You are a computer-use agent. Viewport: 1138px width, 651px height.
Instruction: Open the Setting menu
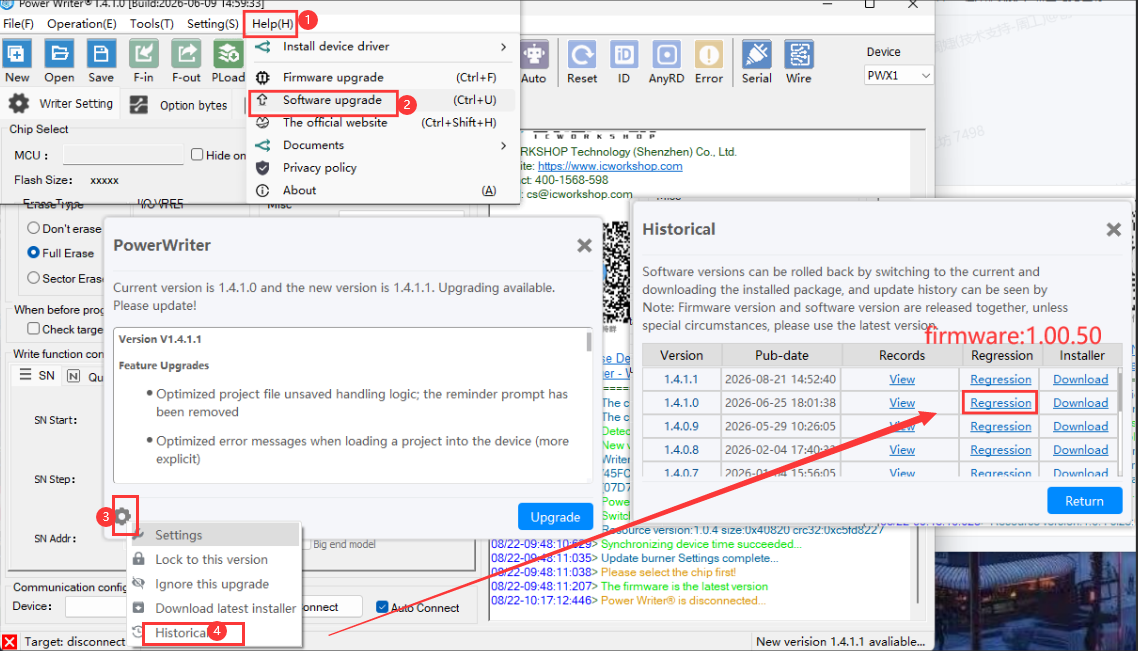click(212, 23)
